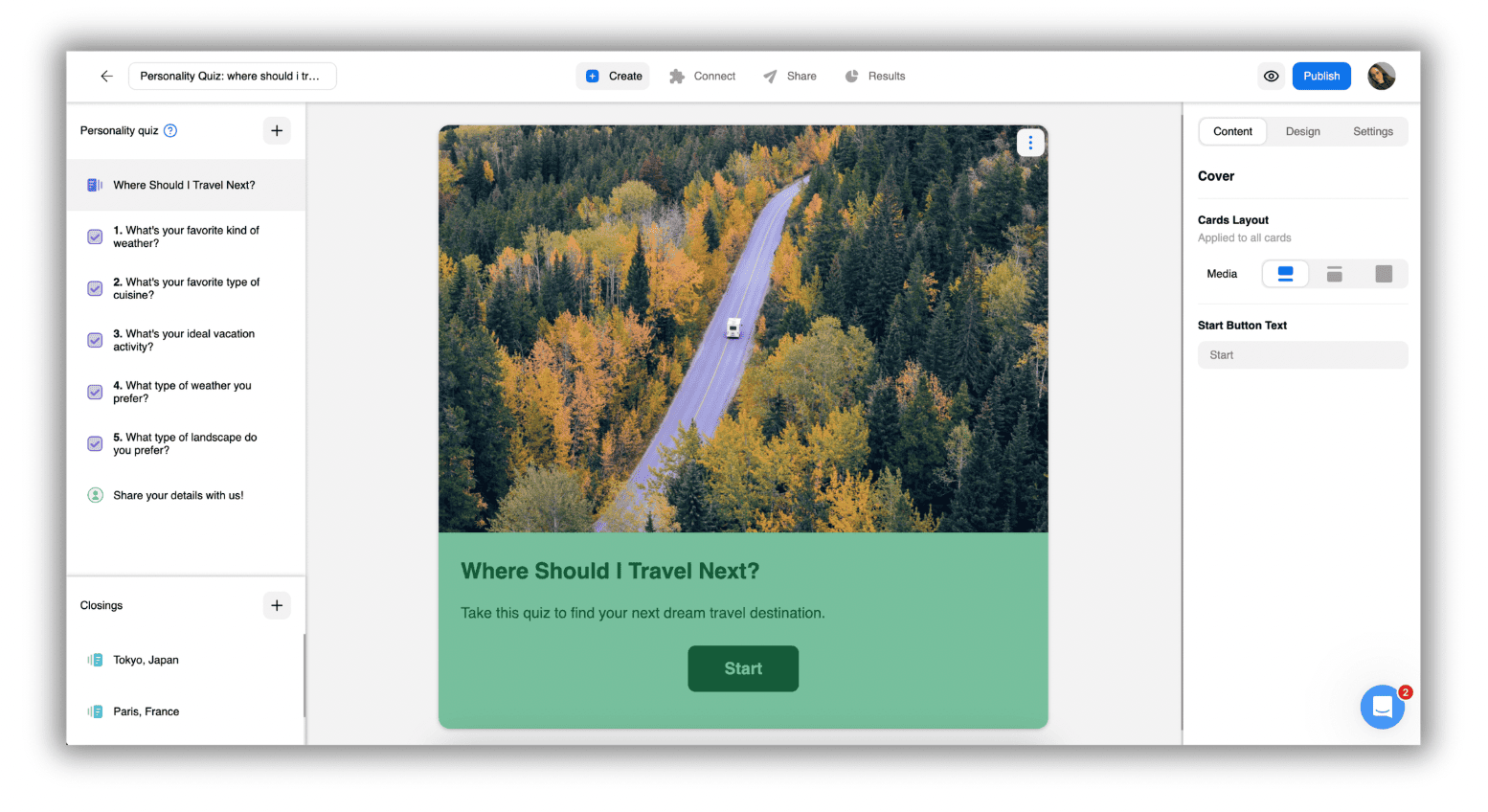Click the quiz title input field

232,75
